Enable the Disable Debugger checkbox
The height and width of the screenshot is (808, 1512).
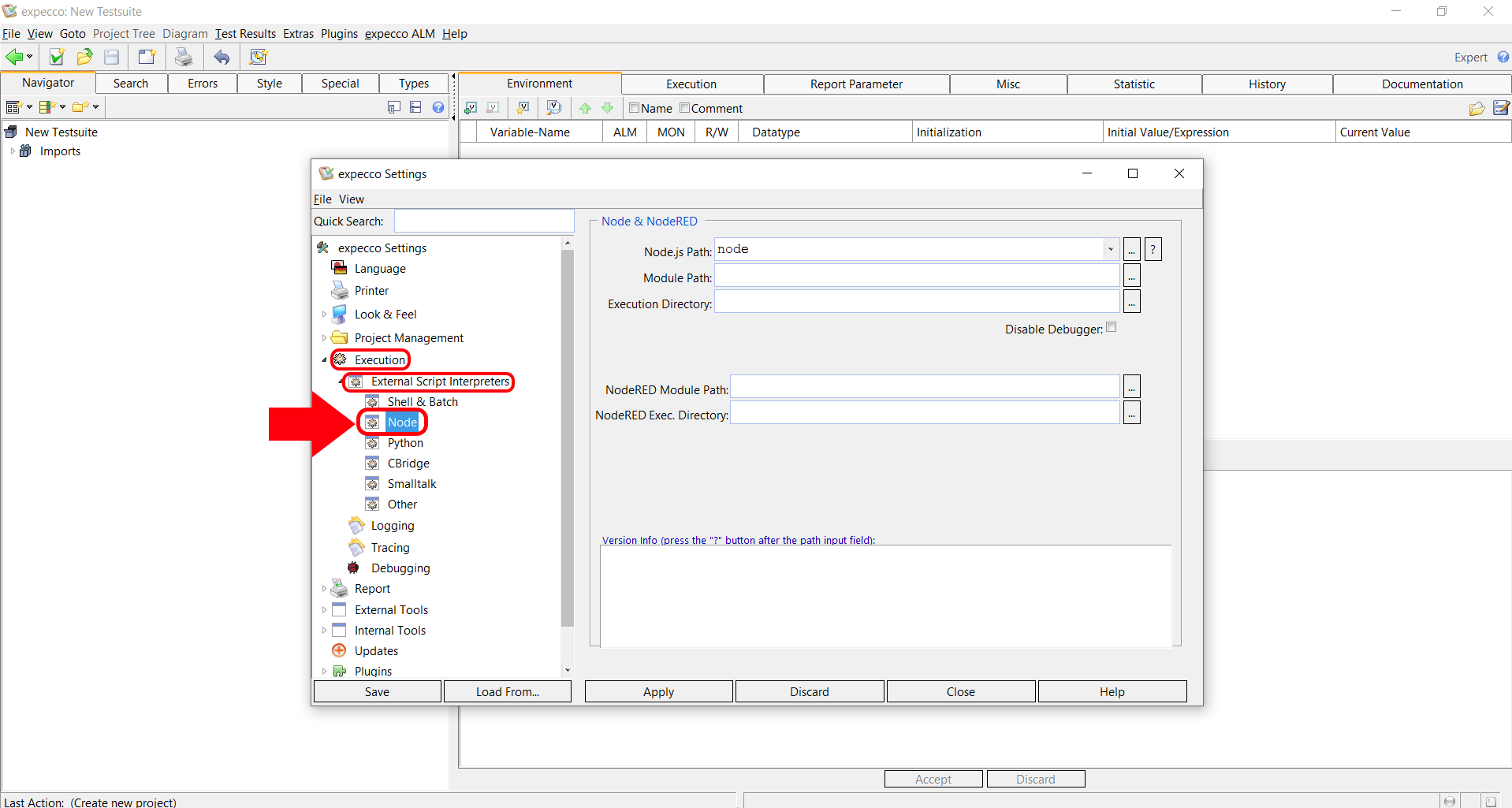(1112, 328)
